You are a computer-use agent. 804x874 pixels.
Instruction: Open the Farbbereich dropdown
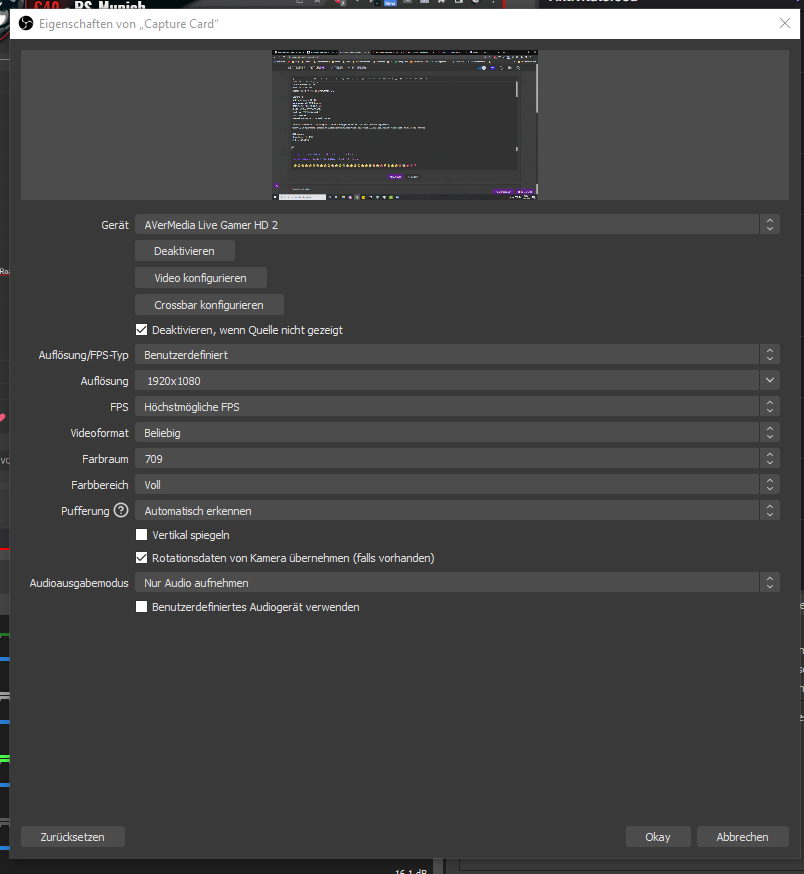click(x=457, y=485)
